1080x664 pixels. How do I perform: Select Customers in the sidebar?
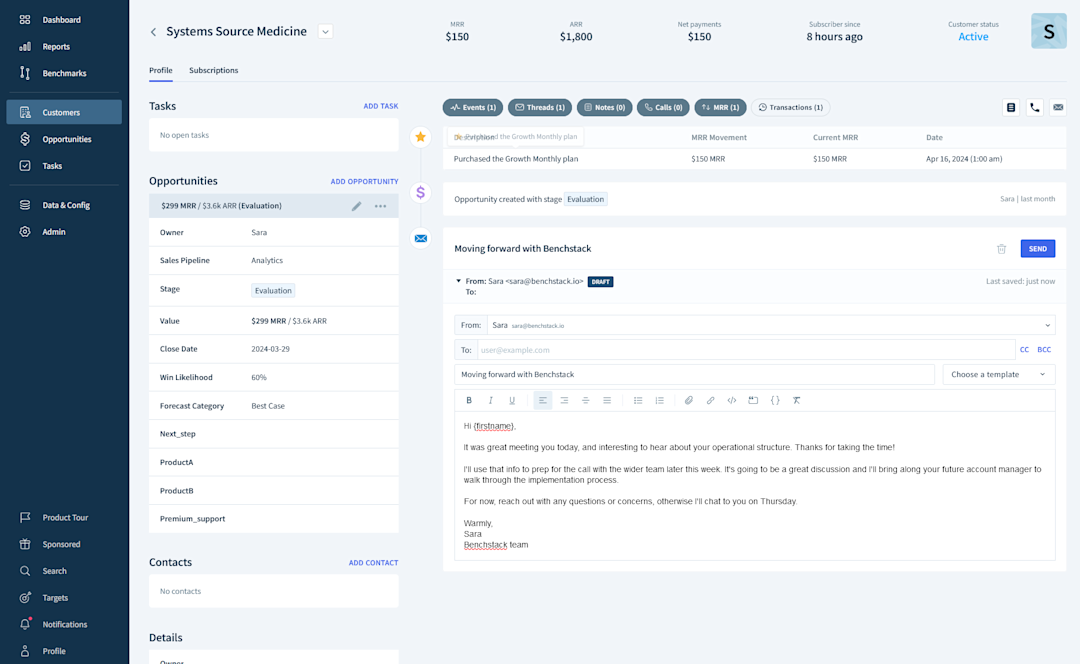[64, 112]
